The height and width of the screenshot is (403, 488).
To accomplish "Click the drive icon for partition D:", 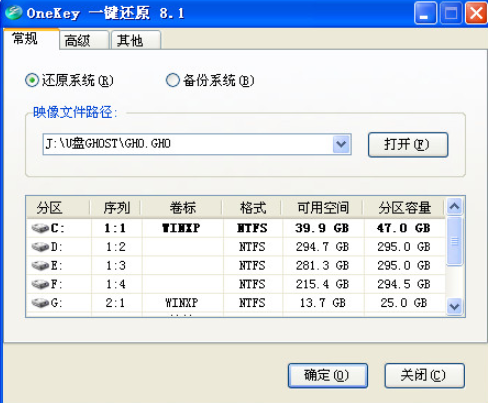I will (x=40, y=247).
